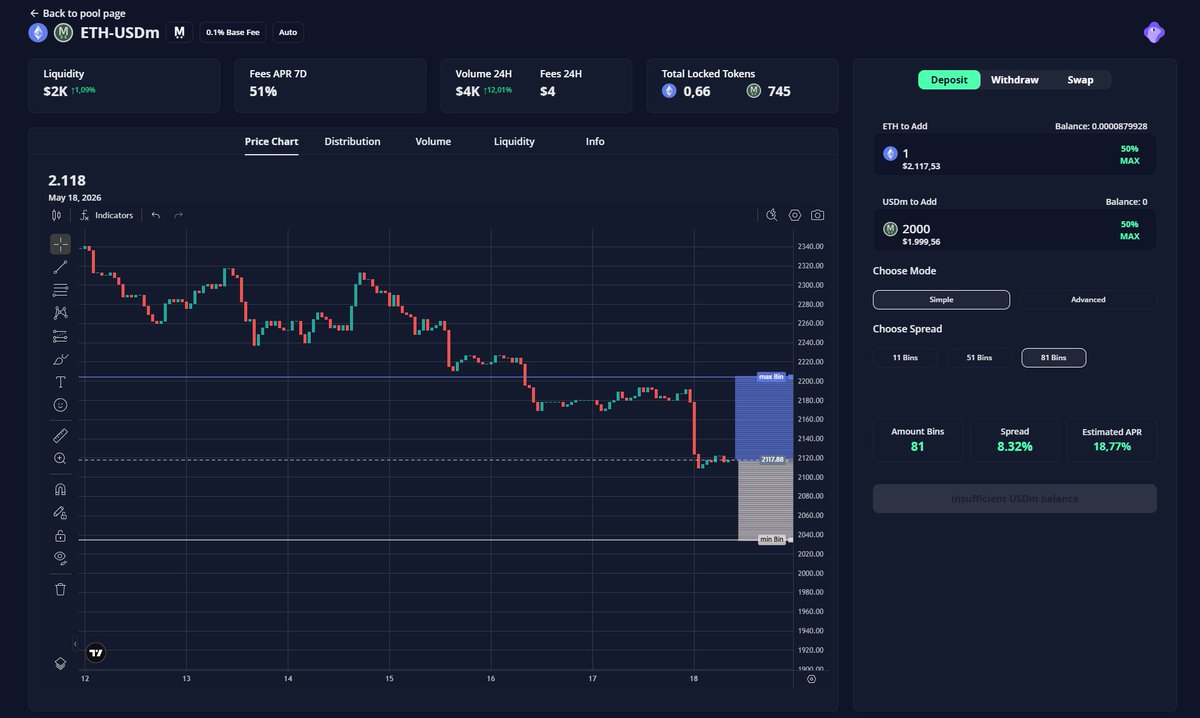Click the Insufficient USDm balance button
The image size is (1200, 718).
pos(1014,499)
